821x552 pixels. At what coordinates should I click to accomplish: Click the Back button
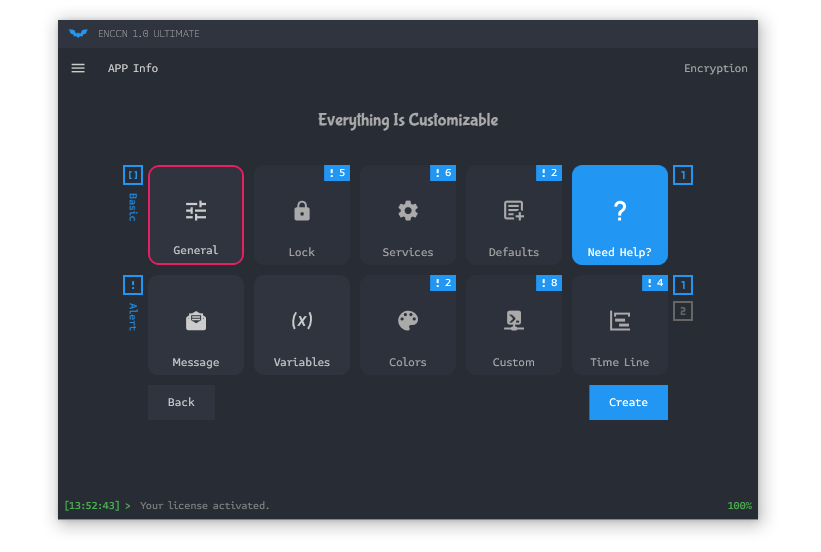pyautogui.click(x=181, y=402)
